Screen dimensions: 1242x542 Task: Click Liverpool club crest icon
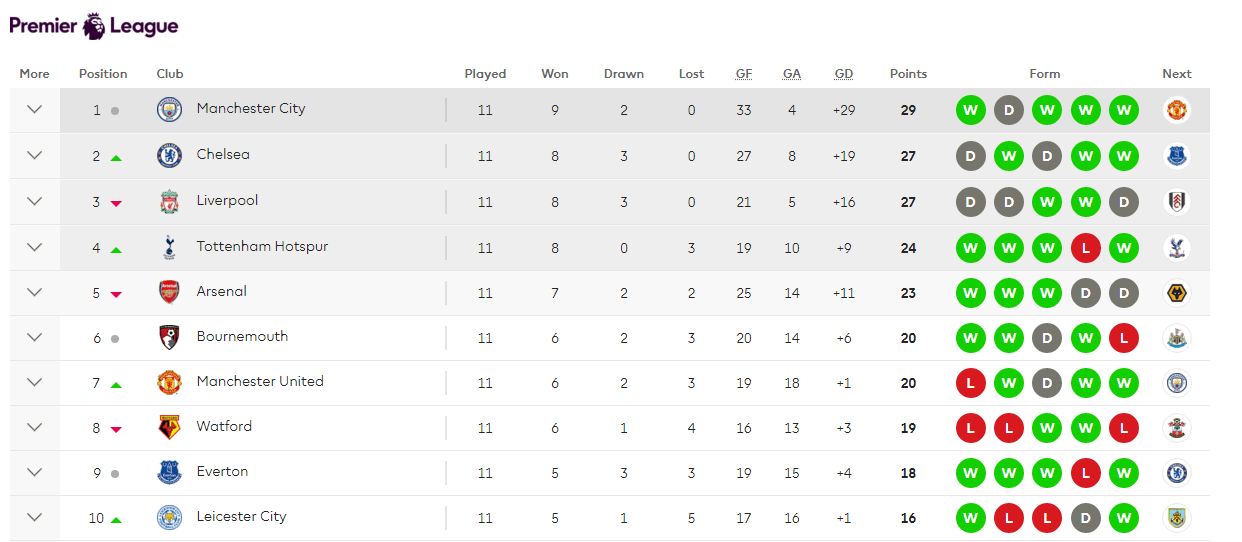pyautogui.click(x=169, y=202)
